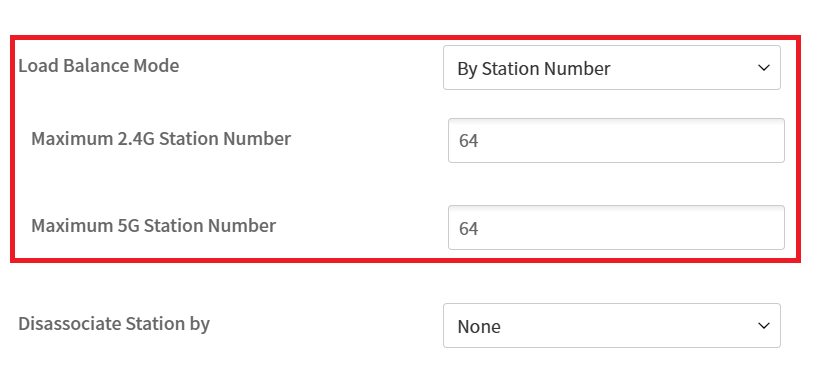Click the Disassociate Station by label
Viewport: 832px width, 377px height.
pos(114,324)
